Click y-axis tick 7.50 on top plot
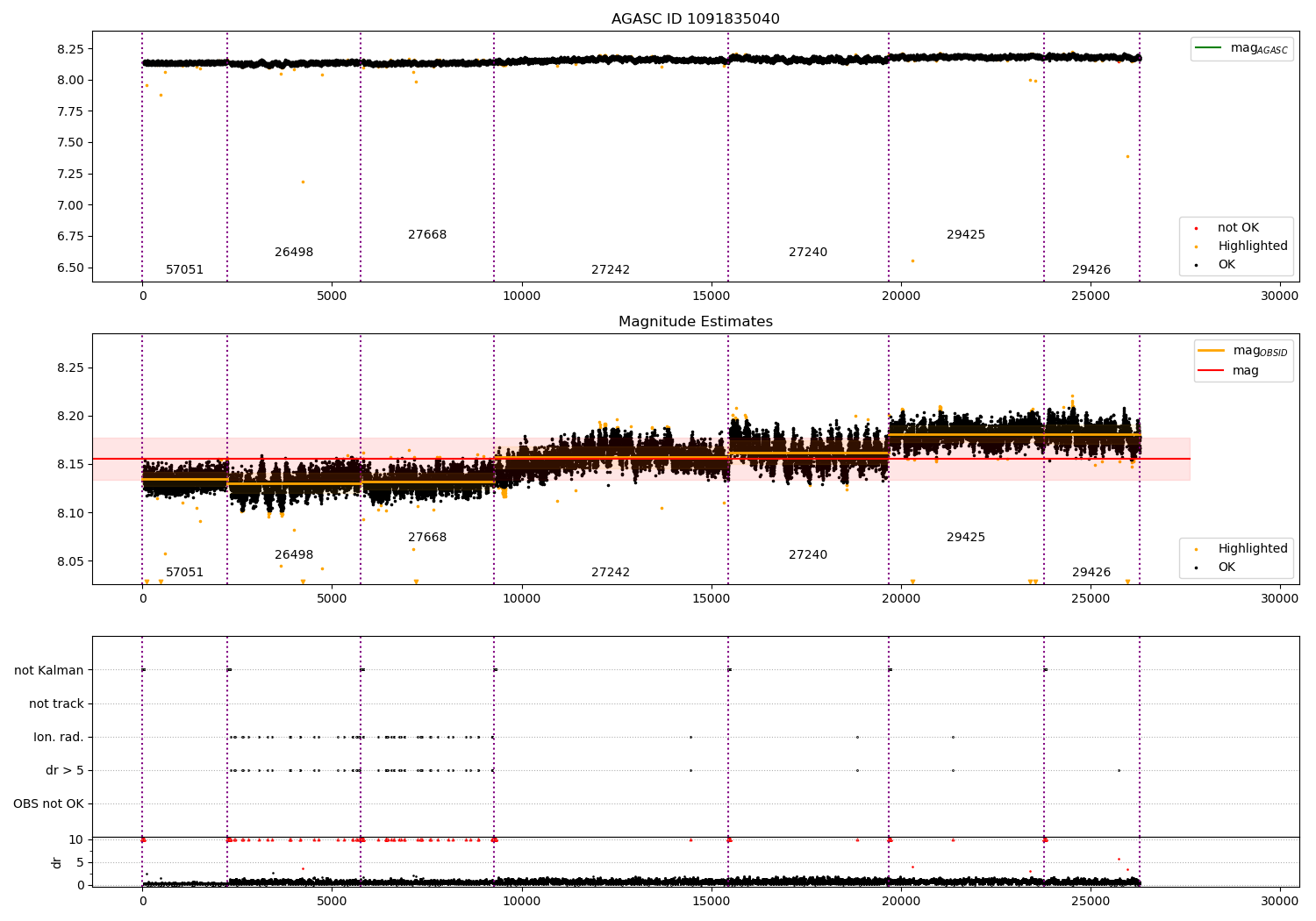The width and height of the screenshot is (1316, 921). pos(70,143)
